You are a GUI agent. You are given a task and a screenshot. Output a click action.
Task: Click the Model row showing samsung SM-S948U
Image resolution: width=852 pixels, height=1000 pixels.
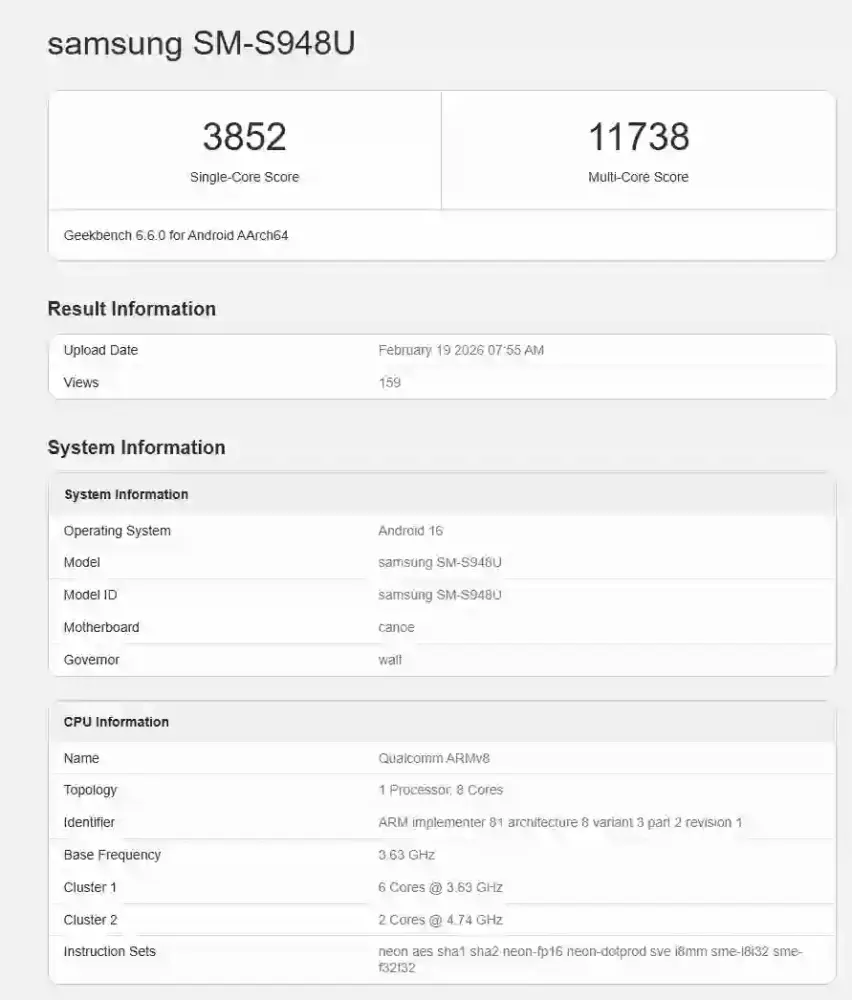click(438, 562)
